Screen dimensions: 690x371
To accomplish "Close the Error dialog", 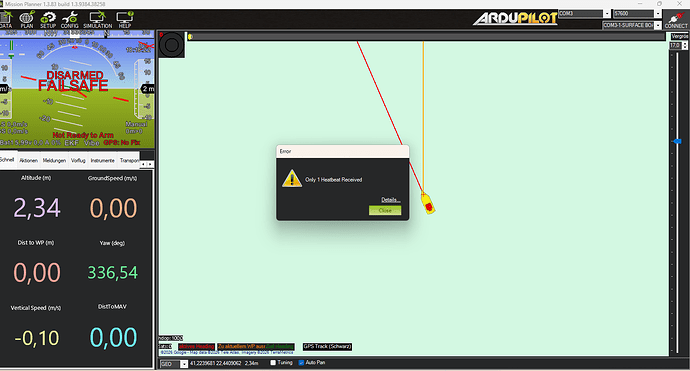I will pyautogui.click(x=385, y=210).
